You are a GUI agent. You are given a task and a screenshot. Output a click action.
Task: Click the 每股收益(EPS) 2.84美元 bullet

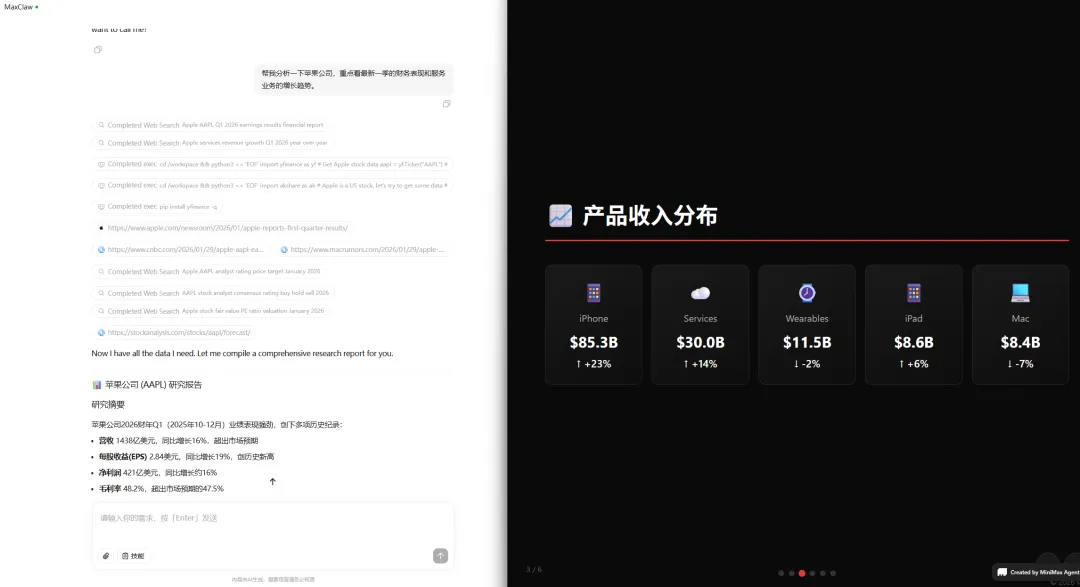coord(187,457)
